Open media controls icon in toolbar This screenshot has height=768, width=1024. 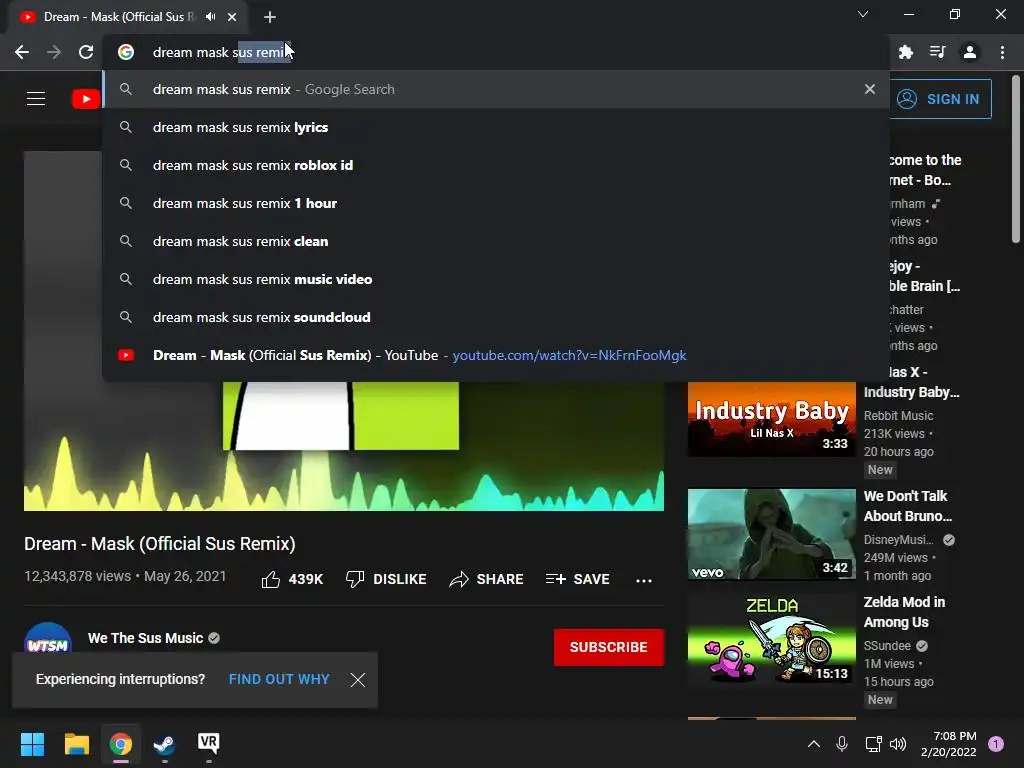click(x=938, y=52)
